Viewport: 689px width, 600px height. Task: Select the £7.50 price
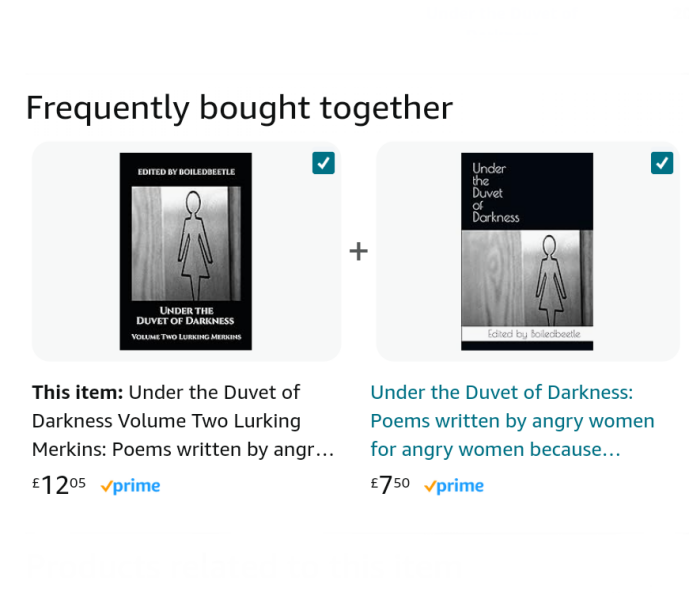(x=390, y=486)
